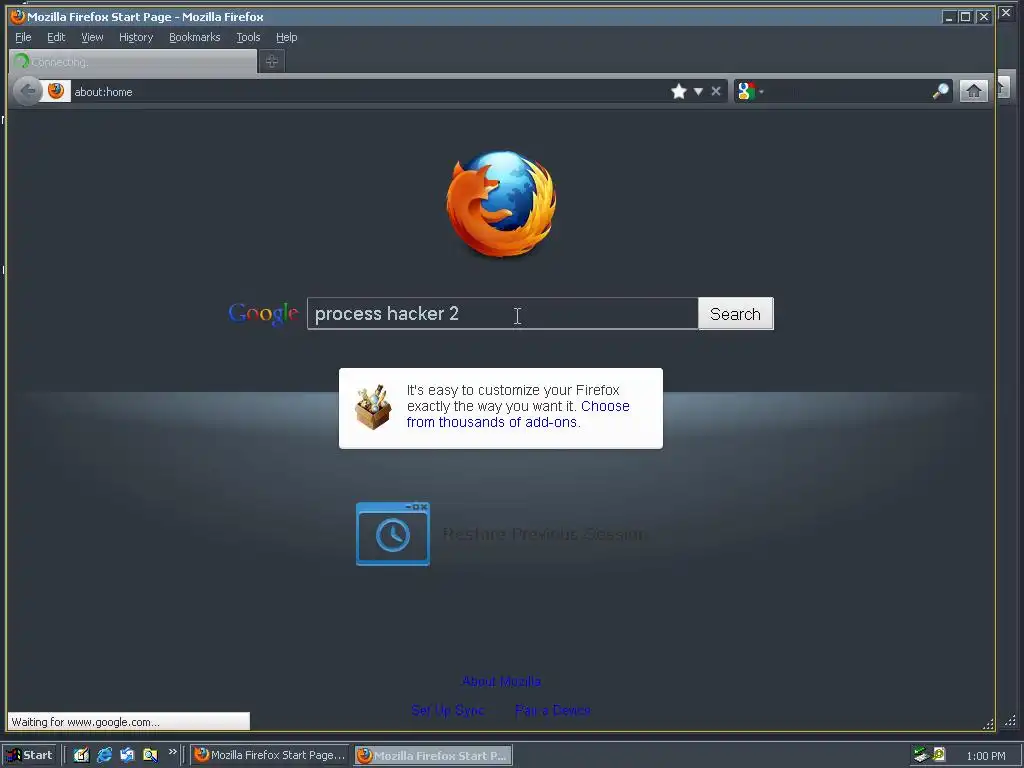1024x768 pixels.
Task: Click the Google search field on start page
Action: click(502, 313)
